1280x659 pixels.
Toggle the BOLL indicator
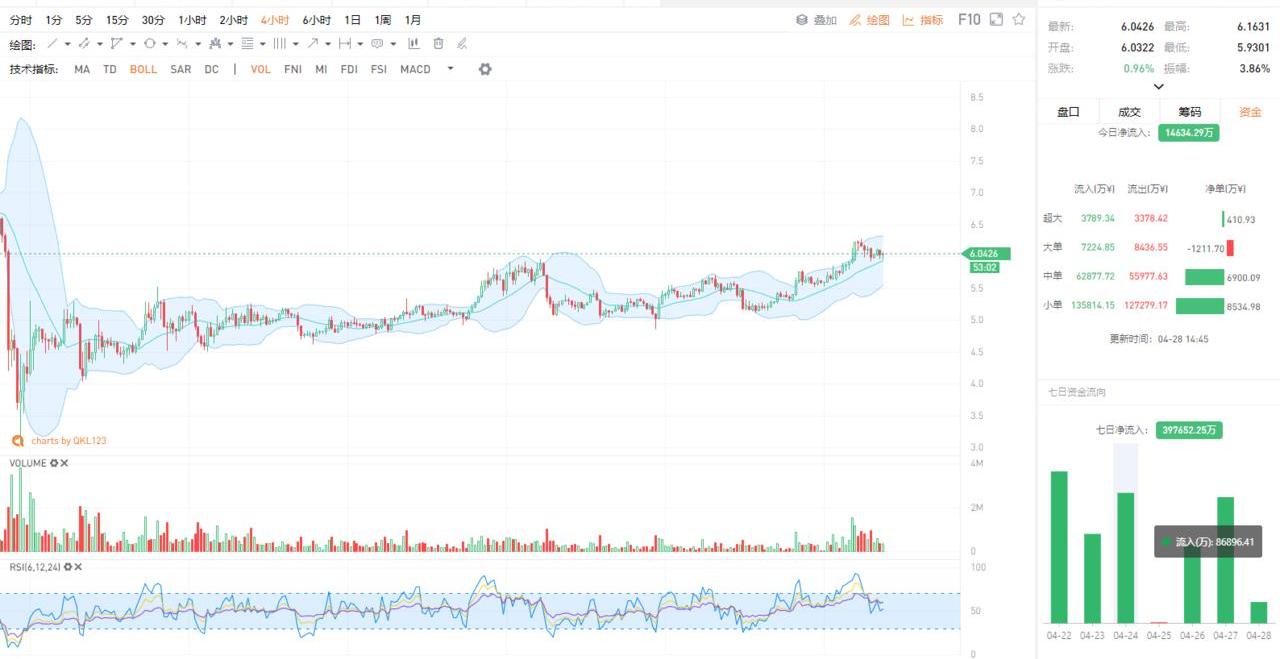point(143,69)
